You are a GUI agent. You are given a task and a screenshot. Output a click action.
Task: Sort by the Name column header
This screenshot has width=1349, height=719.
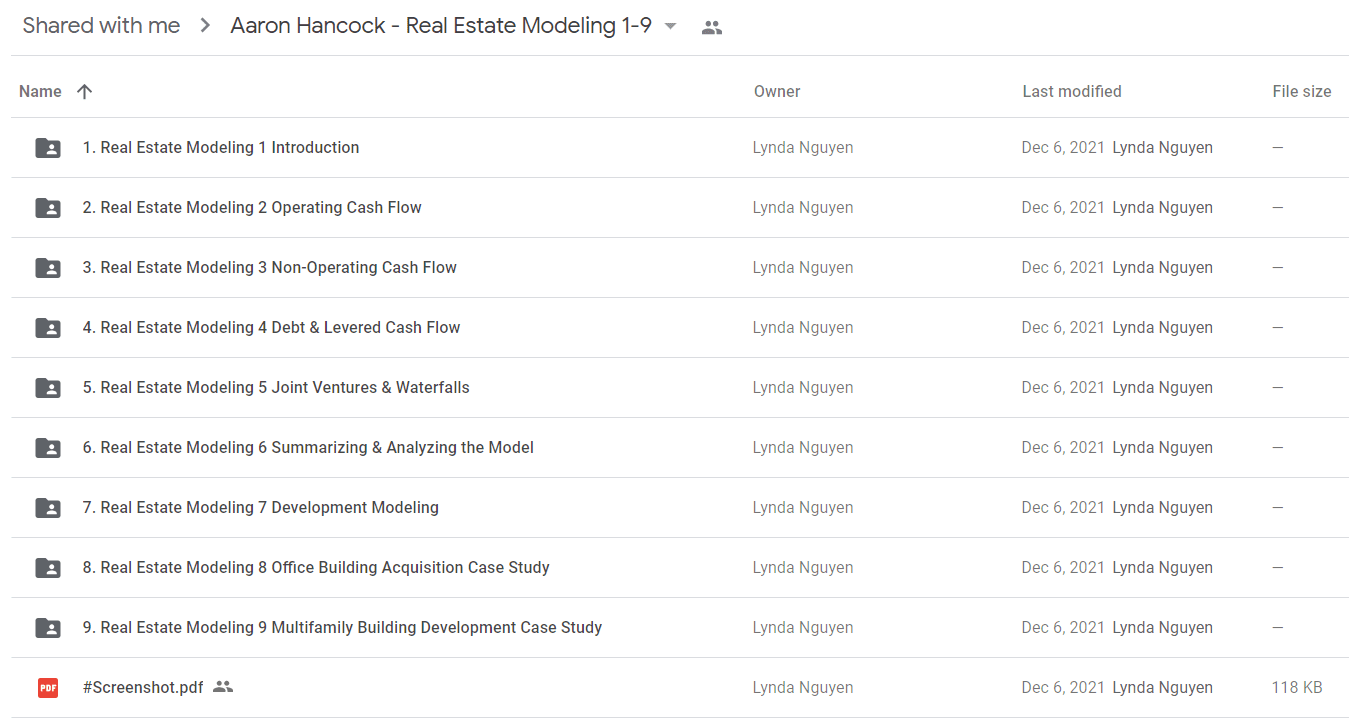40,91
